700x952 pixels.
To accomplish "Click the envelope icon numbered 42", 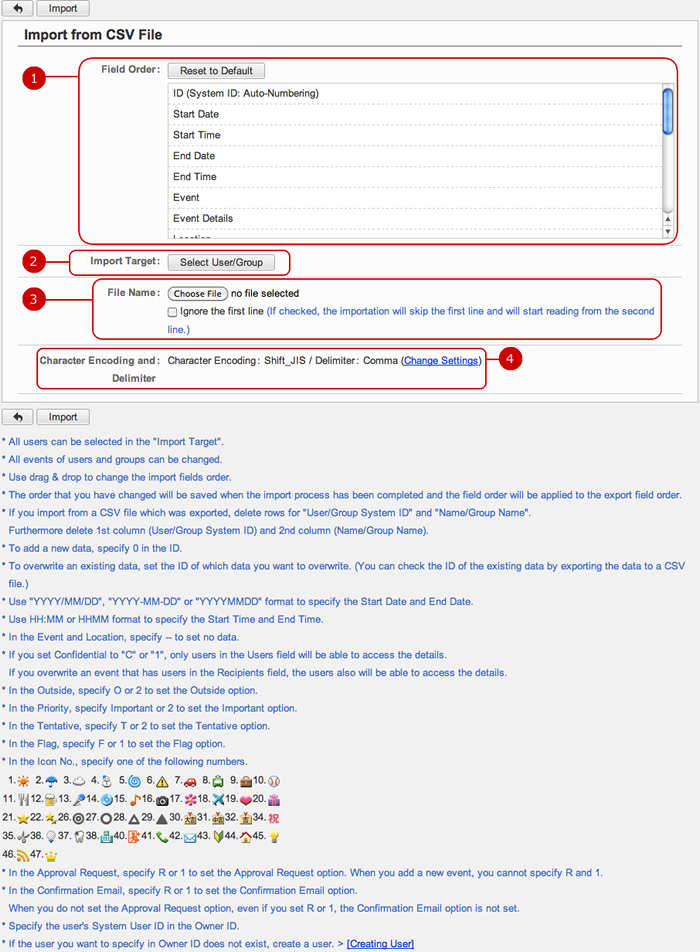I will 190,838.
